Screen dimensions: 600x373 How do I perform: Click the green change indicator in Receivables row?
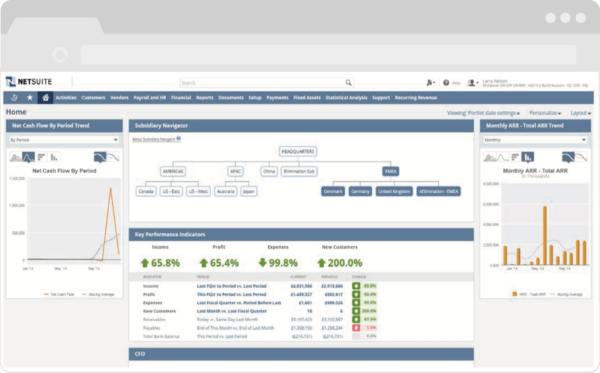coord(356,319)
